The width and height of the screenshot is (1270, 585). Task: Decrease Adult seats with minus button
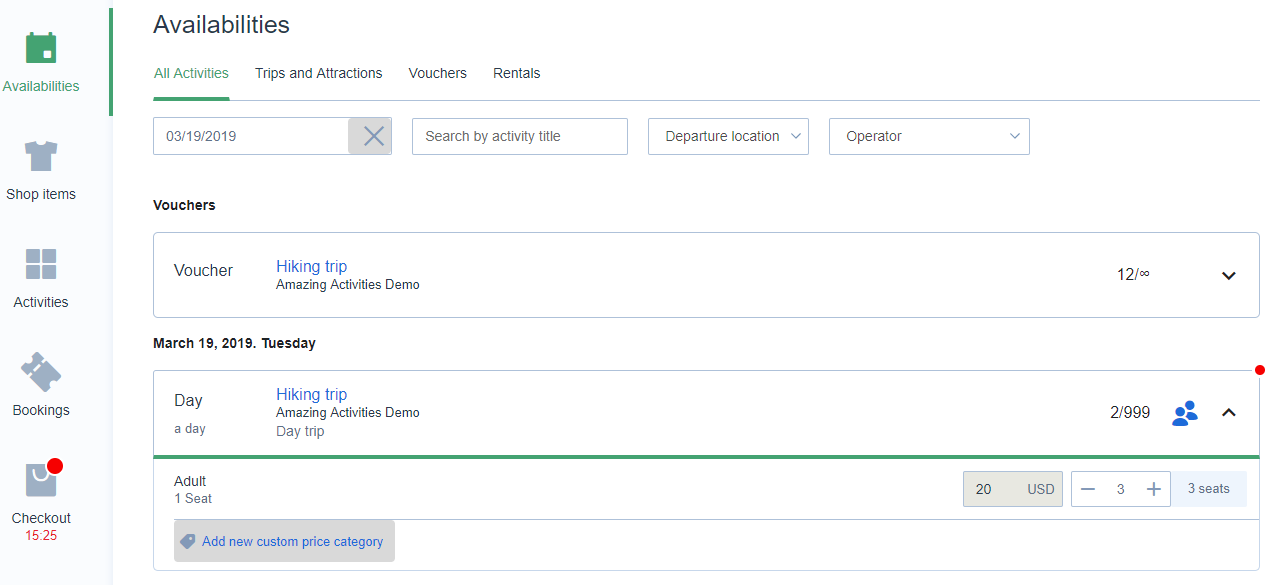click(x=1088, y=489)
